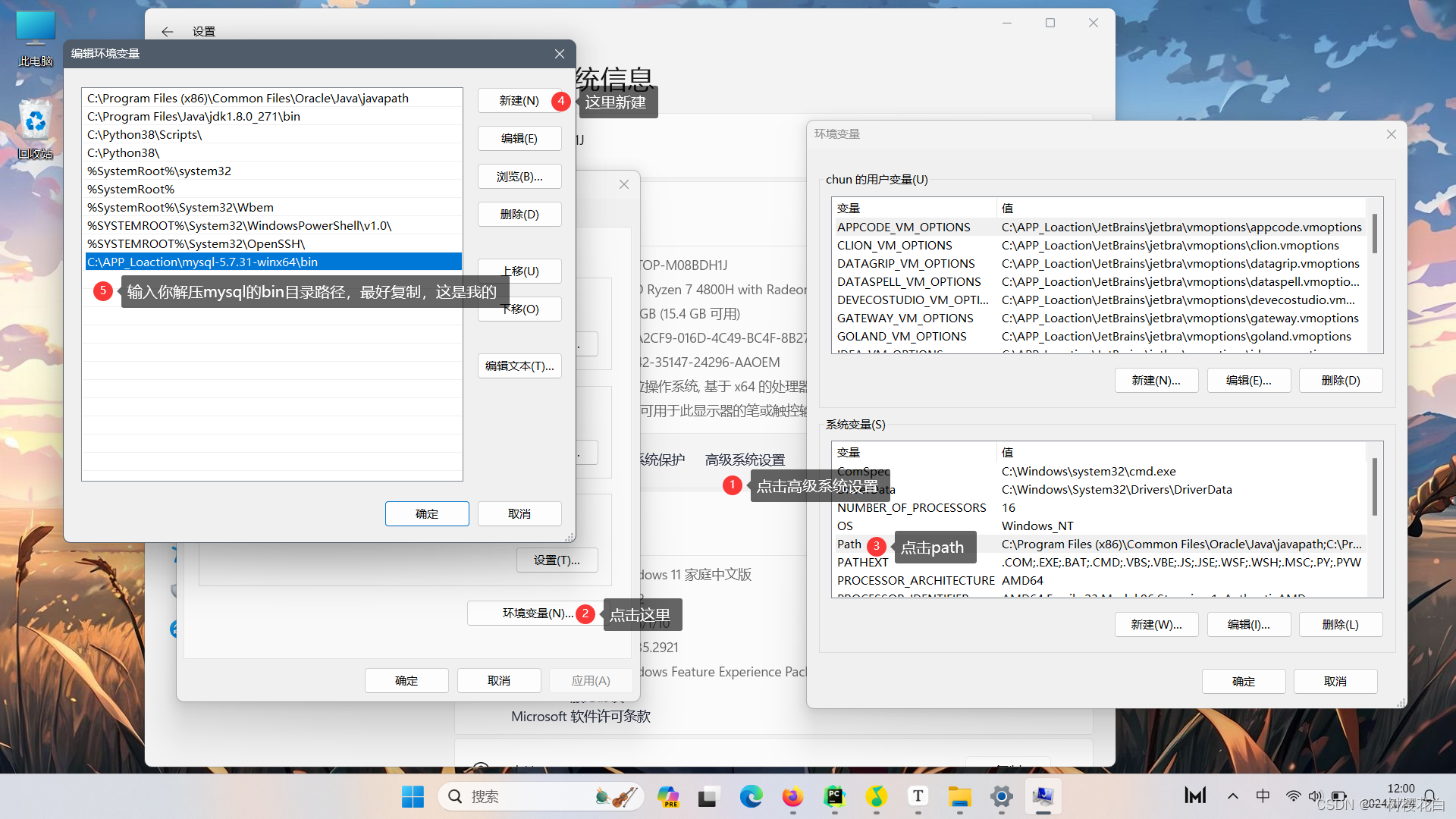Open Wi-Fi network status icon
The width and height of the screenshot is (1456, 819).
(1293, 796)
